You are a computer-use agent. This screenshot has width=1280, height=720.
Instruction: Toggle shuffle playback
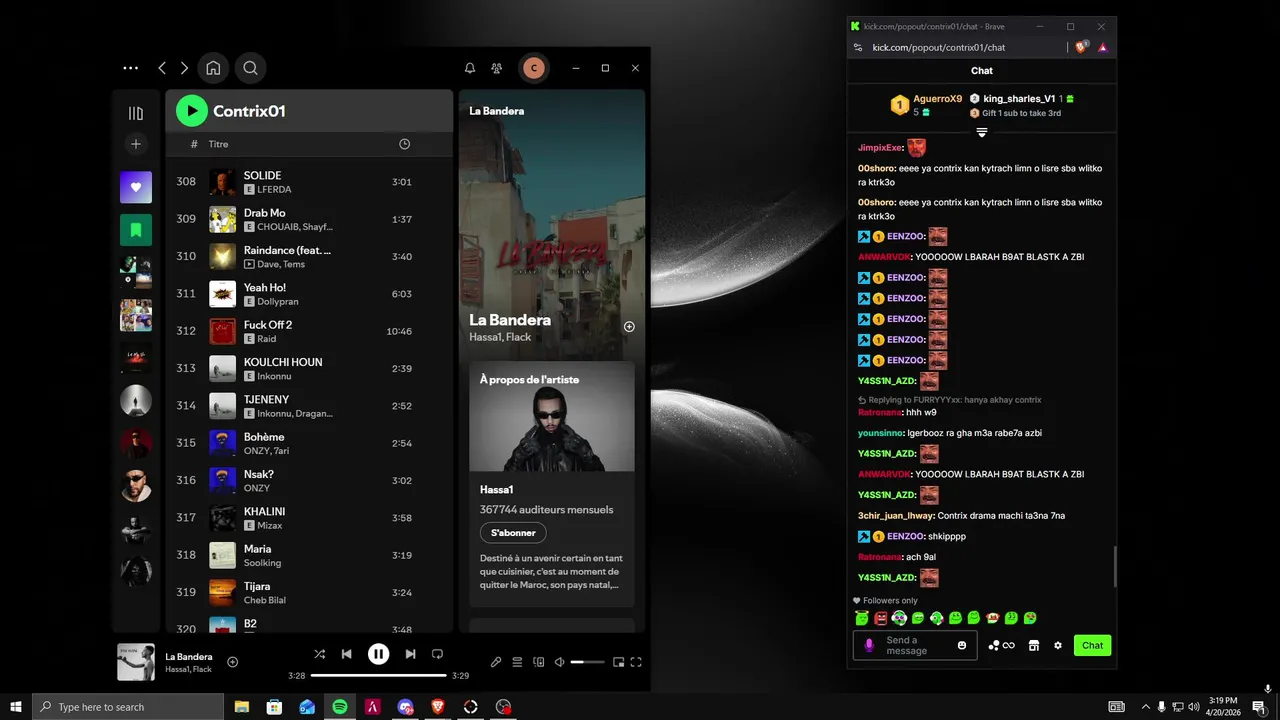pos(319,654)
